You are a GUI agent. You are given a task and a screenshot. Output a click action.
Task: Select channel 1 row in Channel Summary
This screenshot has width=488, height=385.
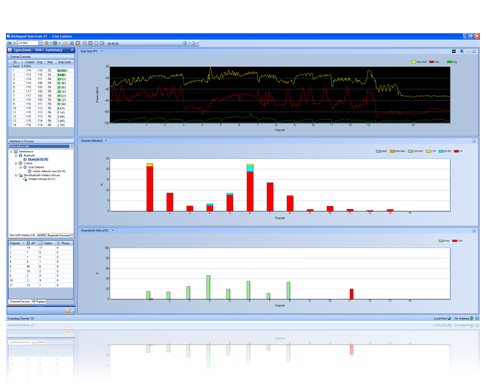[41, 71]
